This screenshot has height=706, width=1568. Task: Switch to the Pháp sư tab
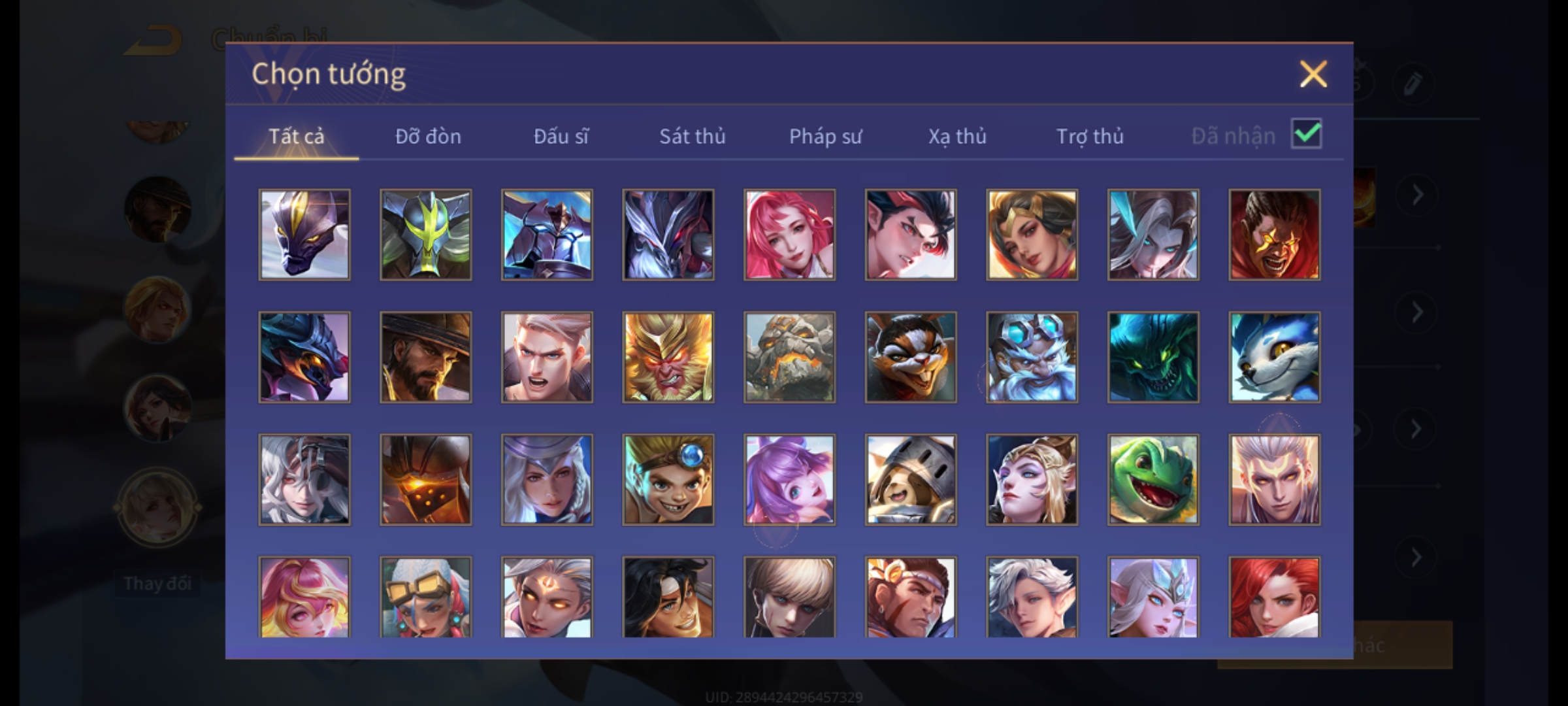(x=825, y=136)
